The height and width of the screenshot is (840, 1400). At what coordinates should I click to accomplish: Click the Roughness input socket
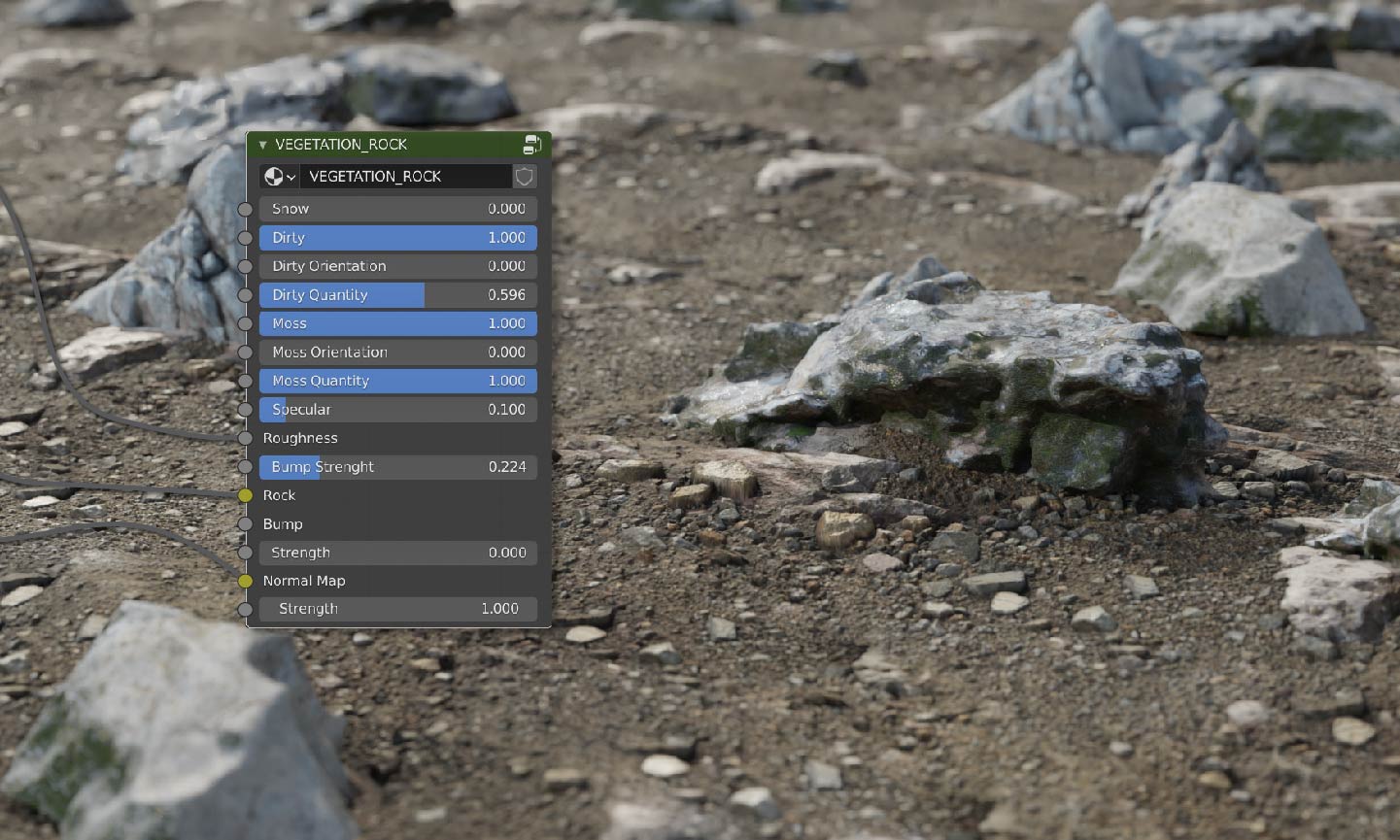point(246,438)
